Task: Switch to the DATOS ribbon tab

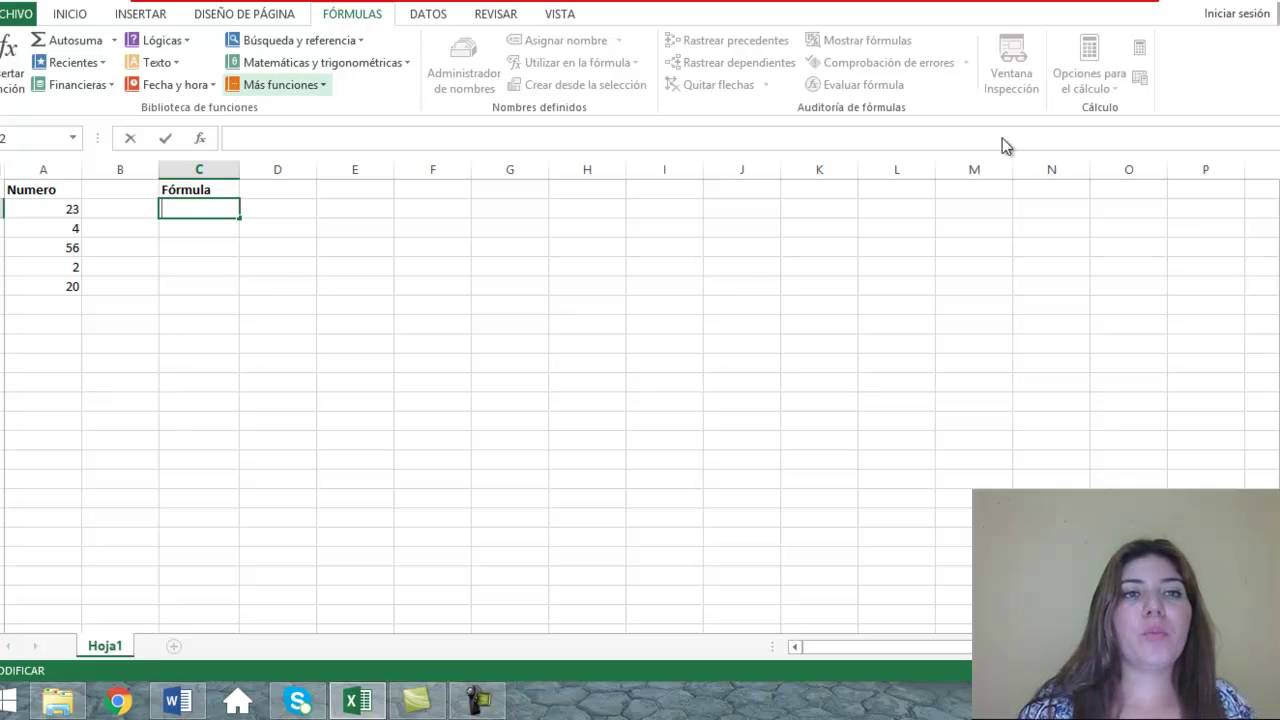Action: (428, 14)
